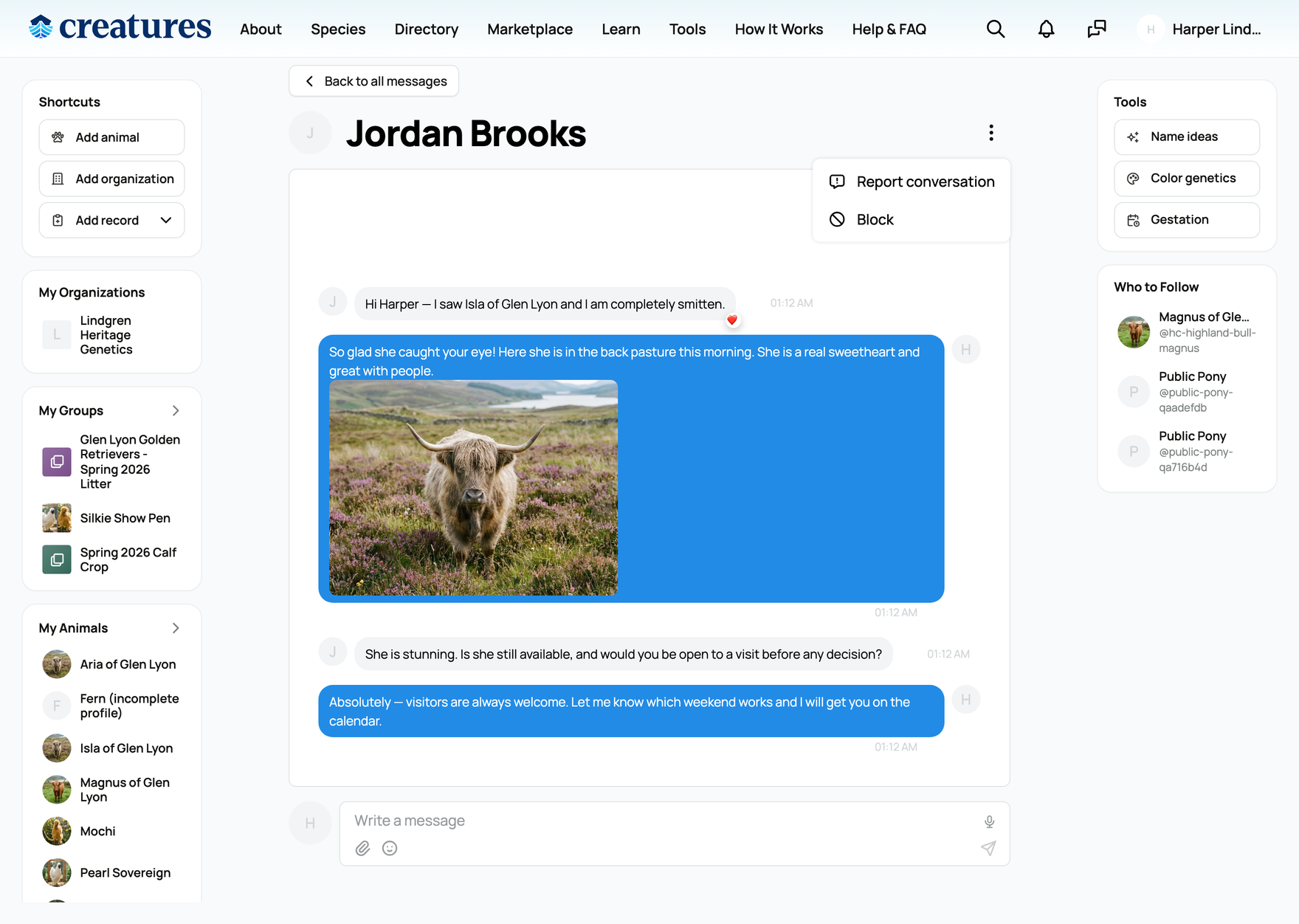Expand the My Groups chevron
Screen dimensions: 1299x924
click(176, 410)
